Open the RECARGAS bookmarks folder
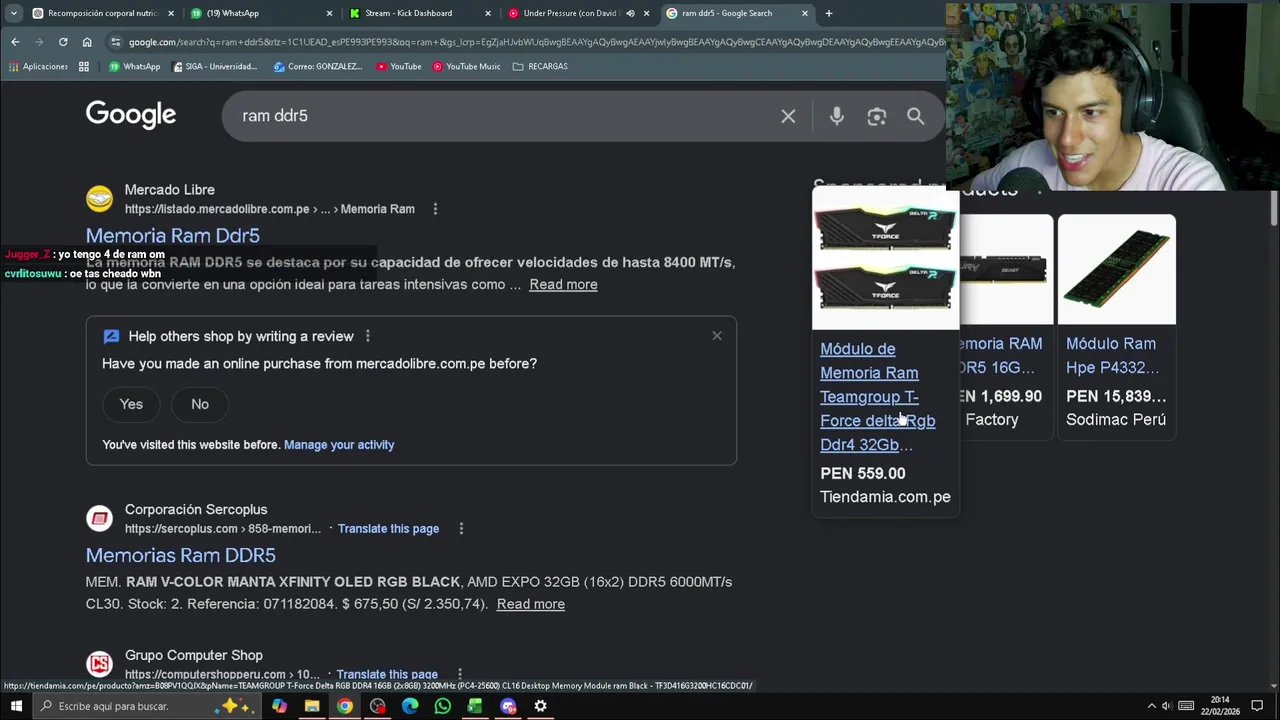Screen dimensions: 1280x720 (540, 66)
